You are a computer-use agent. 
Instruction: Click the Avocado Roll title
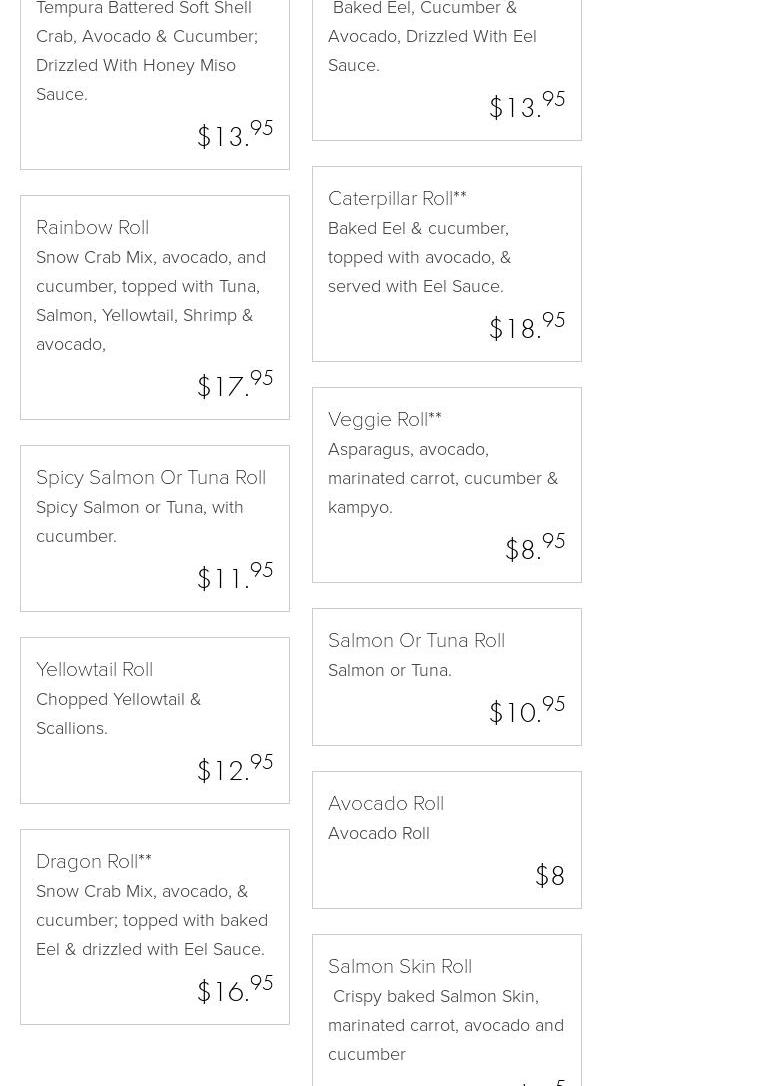coord(386,804)
